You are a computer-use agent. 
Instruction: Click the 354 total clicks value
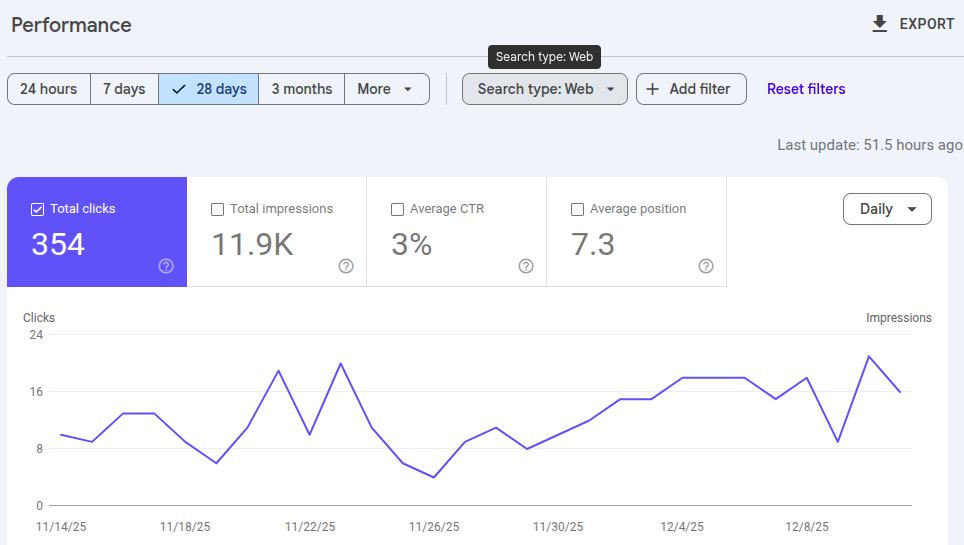[58, 244]
